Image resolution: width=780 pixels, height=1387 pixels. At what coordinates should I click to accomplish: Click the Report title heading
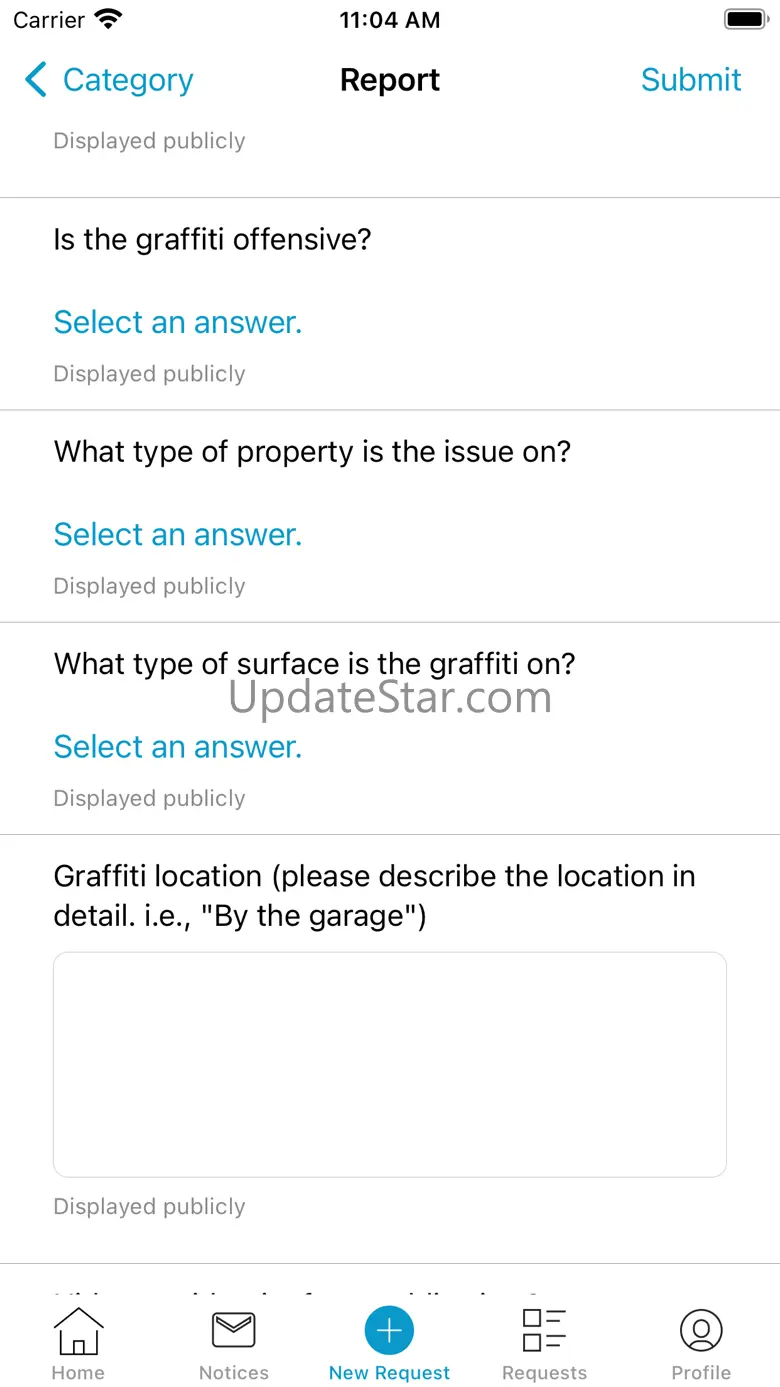click(x=390, y=80)
